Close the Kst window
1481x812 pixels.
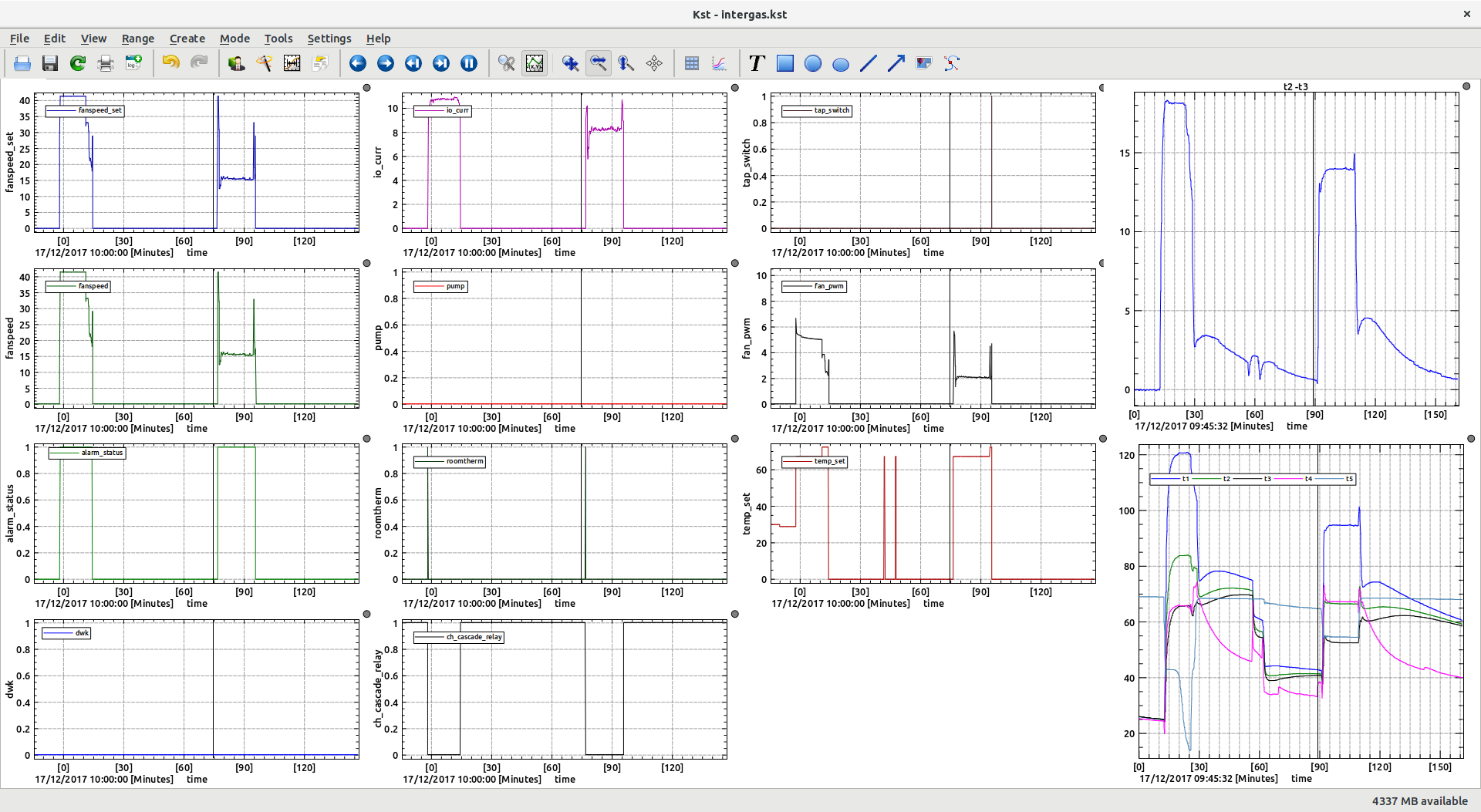(1466, 14)
